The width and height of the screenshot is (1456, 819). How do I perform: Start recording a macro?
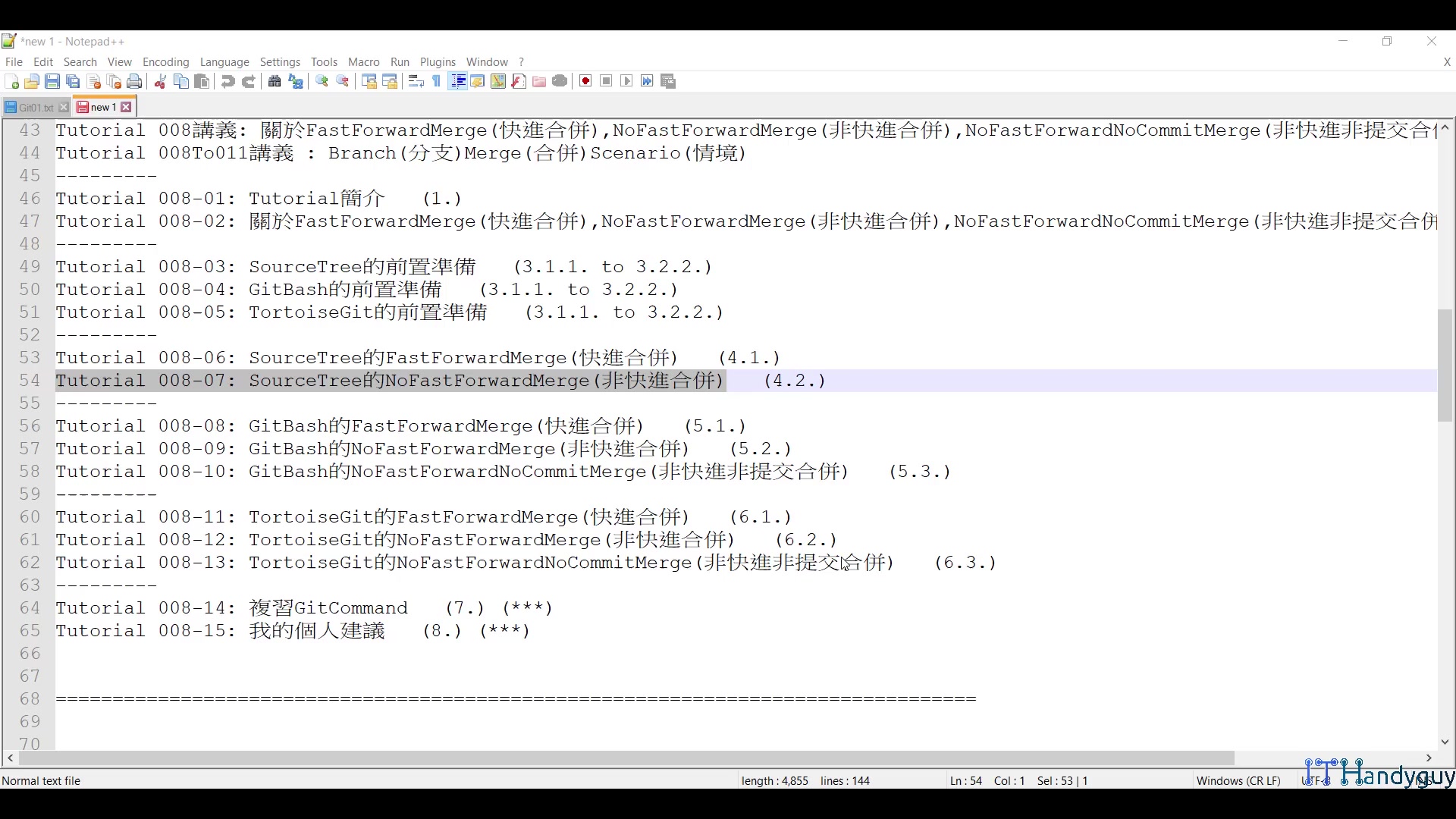click(x=585, y=81)
